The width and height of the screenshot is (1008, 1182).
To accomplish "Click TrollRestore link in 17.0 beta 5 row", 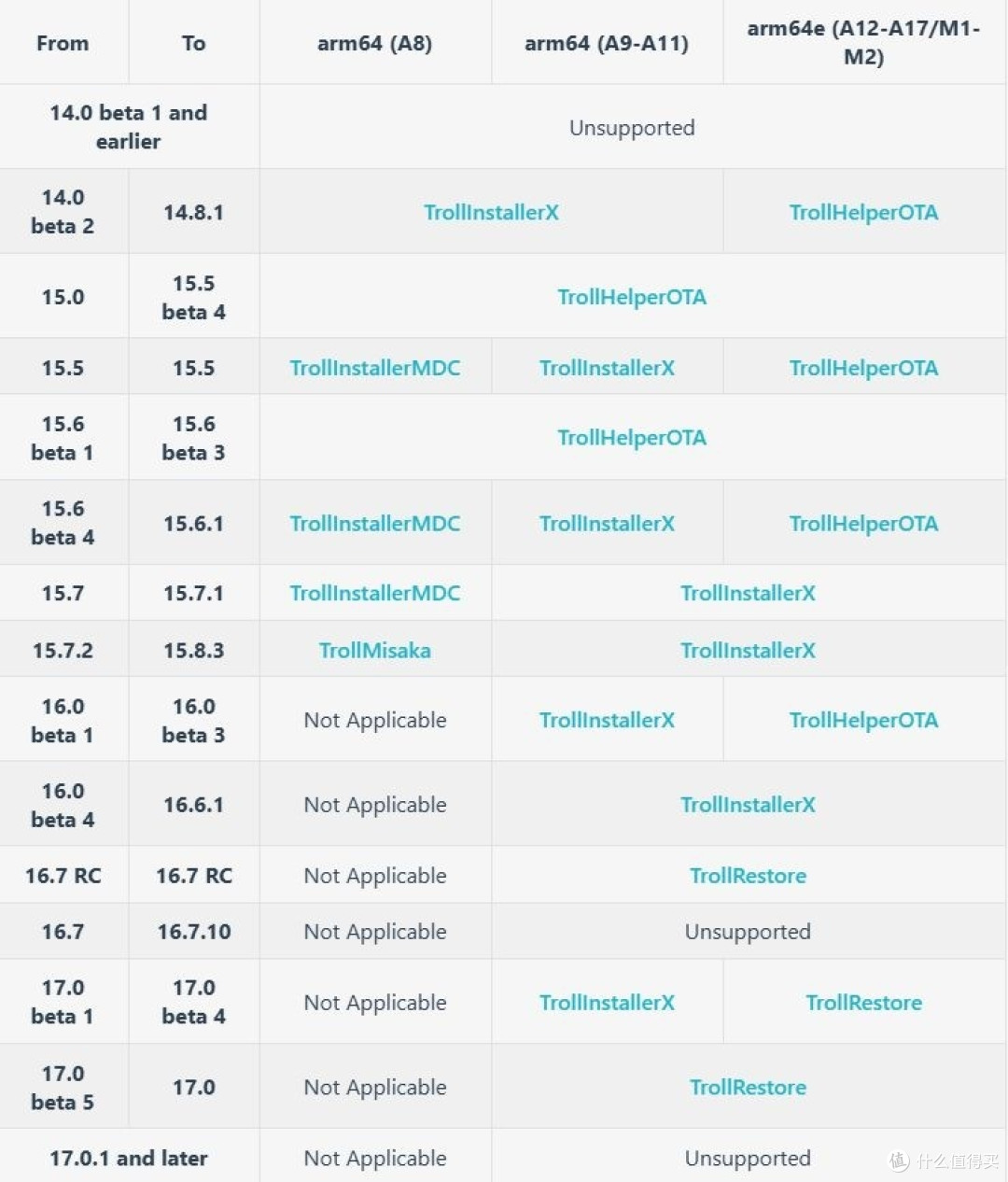I will [748, 1088].
